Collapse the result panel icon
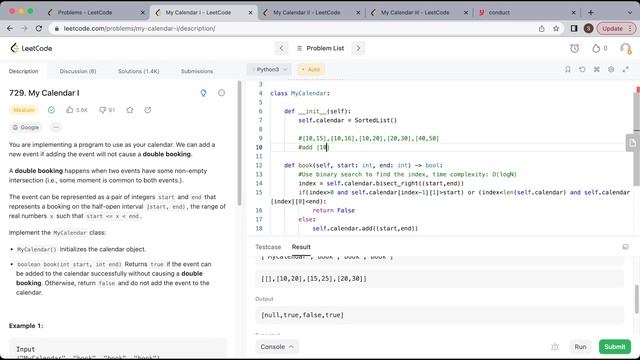 pos(625,247)
